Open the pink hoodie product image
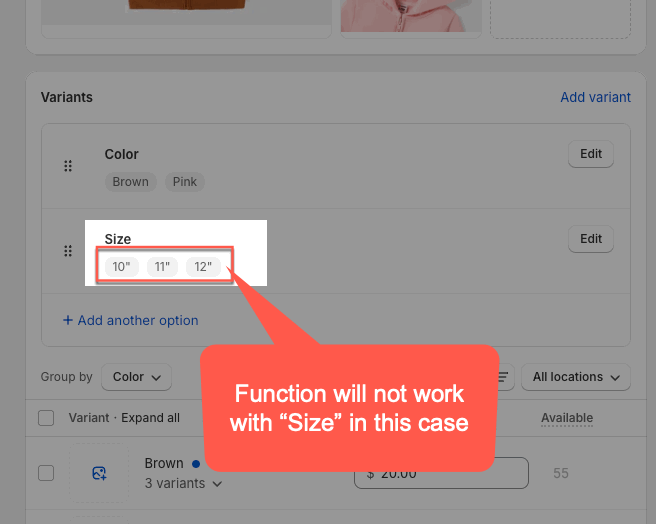 [x=411, y=16]
